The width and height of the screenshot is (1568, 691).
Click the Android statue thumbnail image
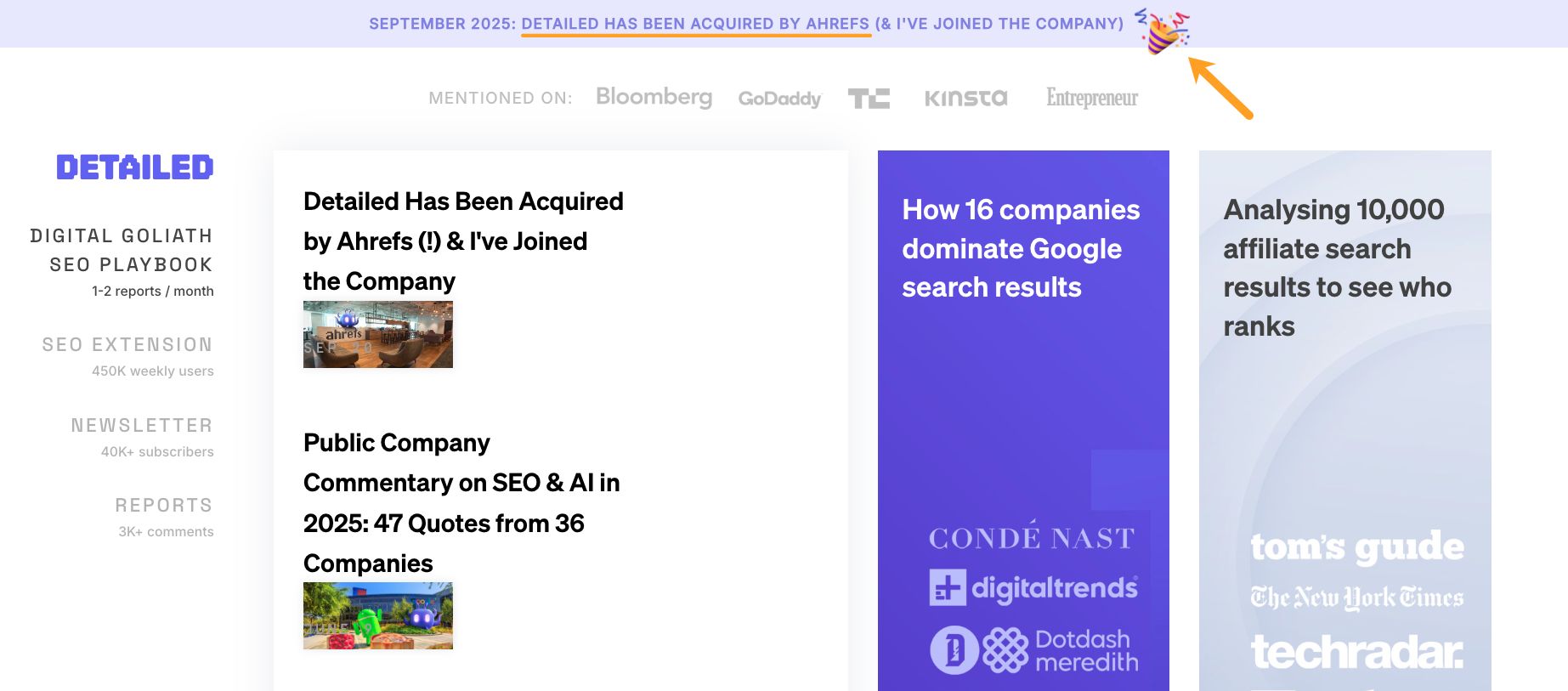coord(378,615)
